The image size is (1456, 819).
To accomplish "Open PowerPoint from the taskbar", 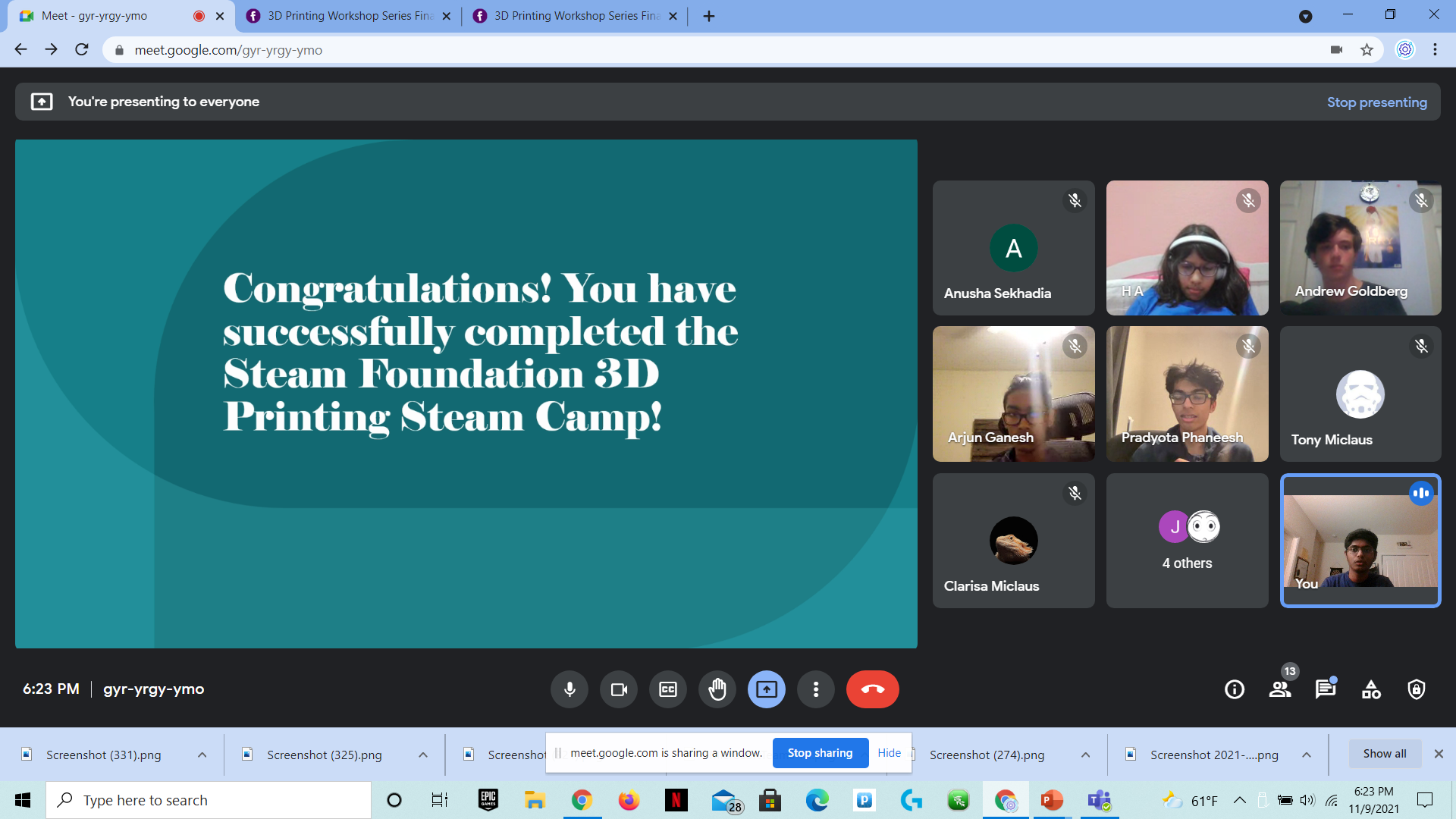I will 1052,800.
